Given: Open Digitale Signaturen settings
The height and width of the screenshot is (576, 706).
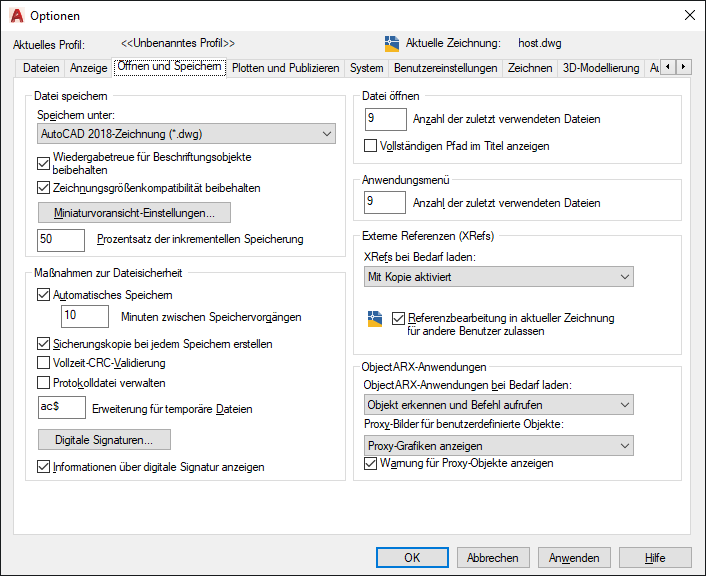Looking at the screenshot, I should [104, 440].
